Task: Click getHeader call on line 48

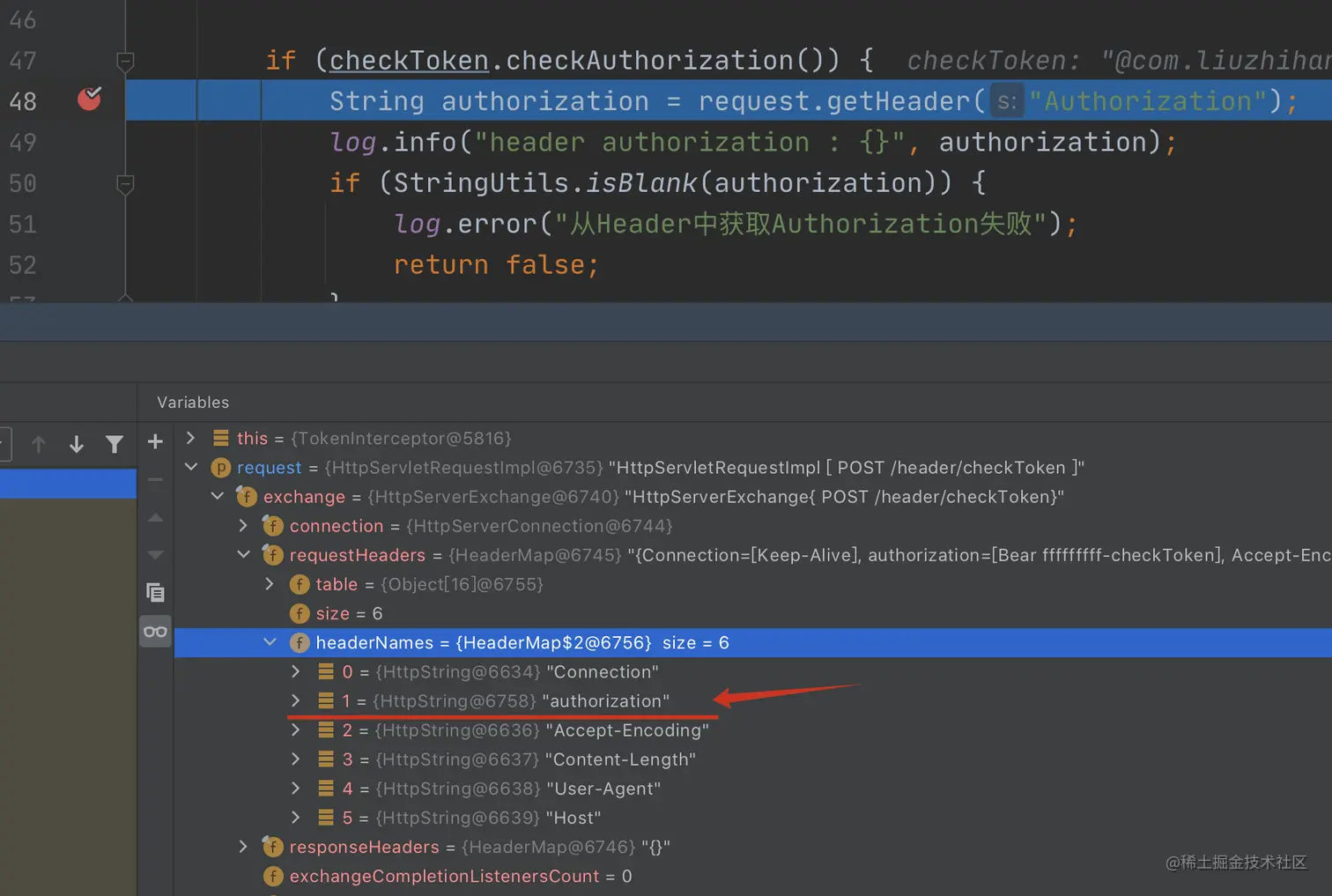Action: click(x=898, y=101)
